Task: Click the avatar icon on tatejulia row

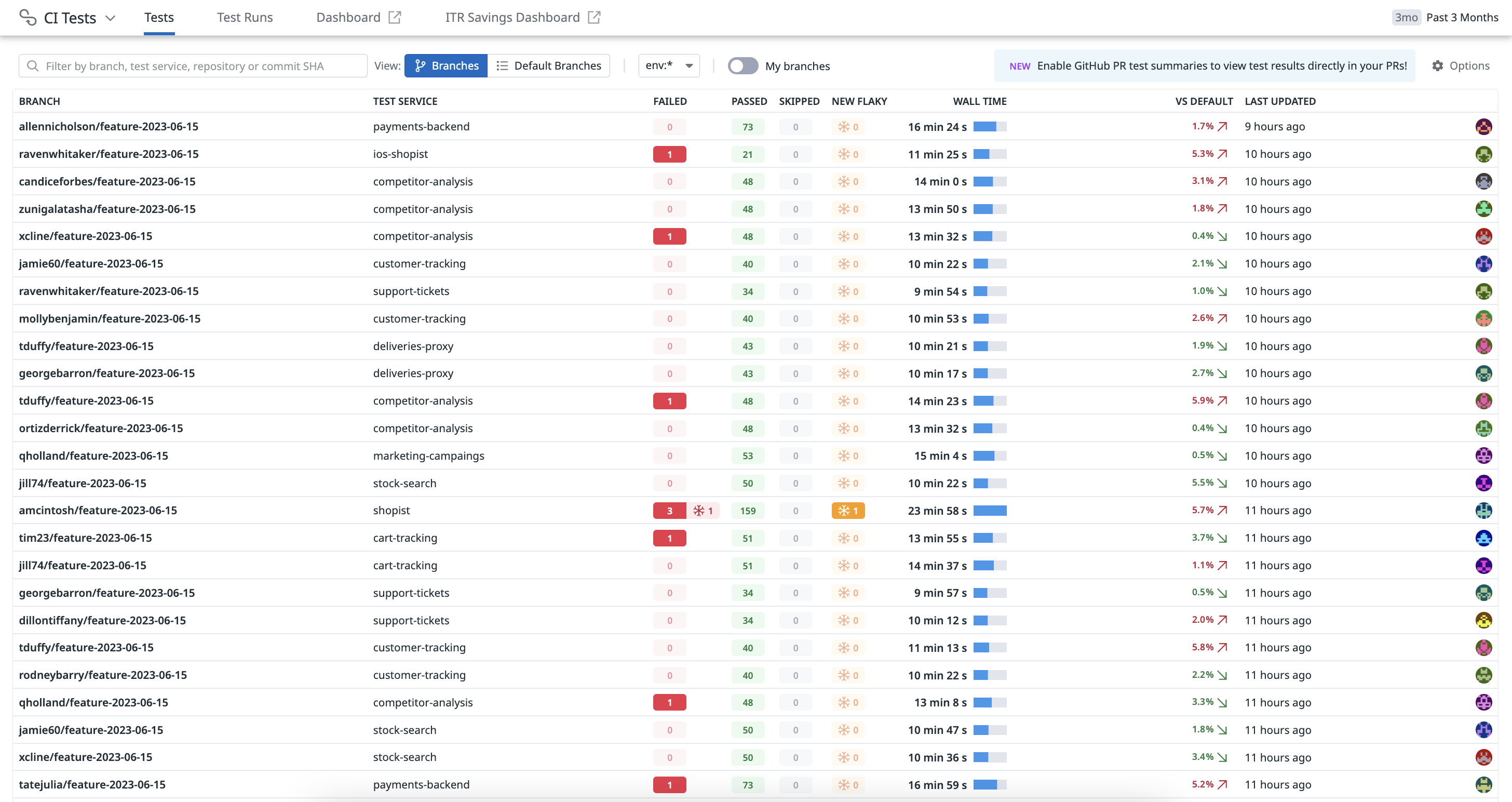Action: 1483,784
